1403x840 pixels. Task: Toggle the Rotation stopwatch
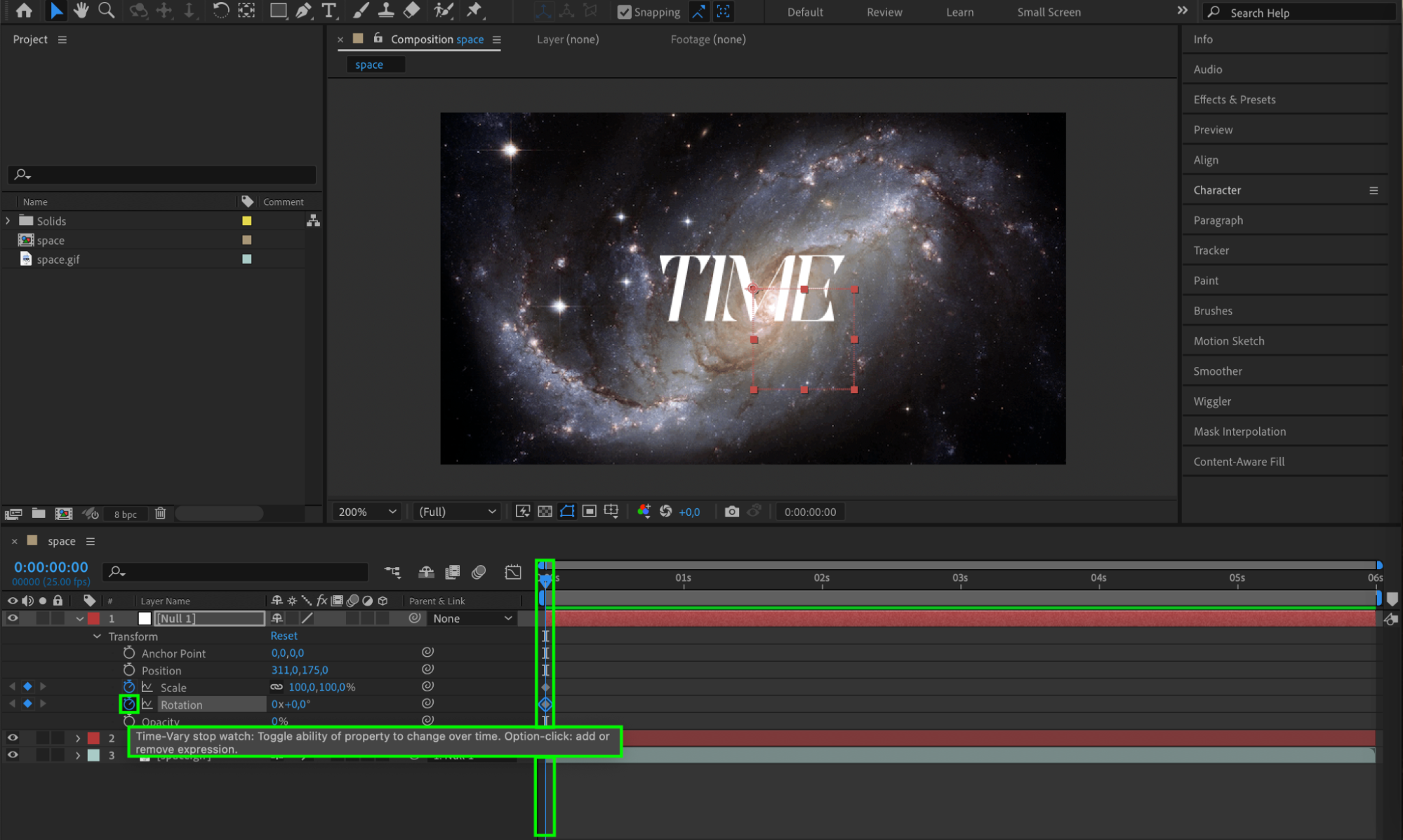(x=129, y=704)
